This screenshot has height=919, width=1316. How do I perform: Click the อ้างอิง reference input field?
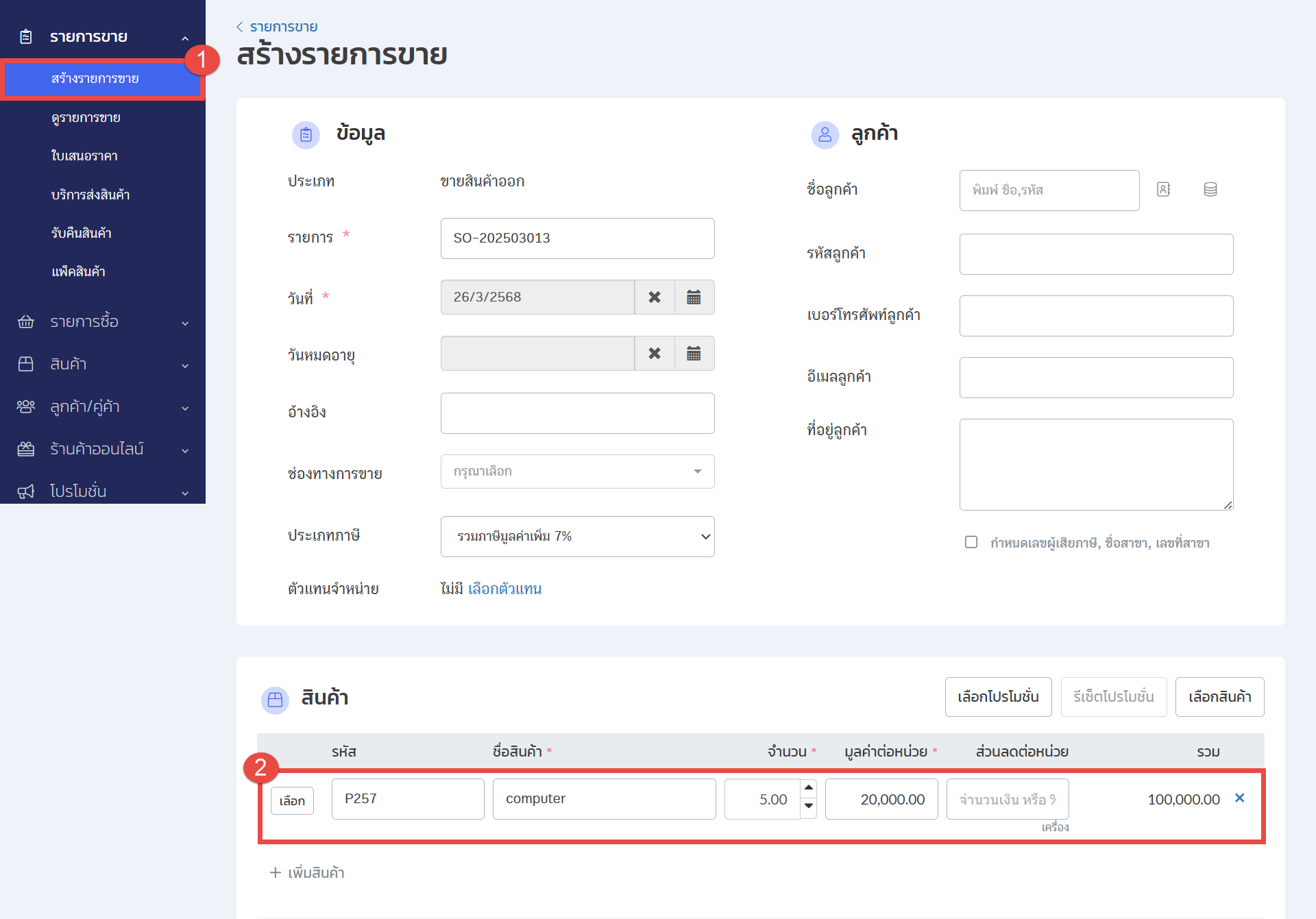click(x=577, y=413)
